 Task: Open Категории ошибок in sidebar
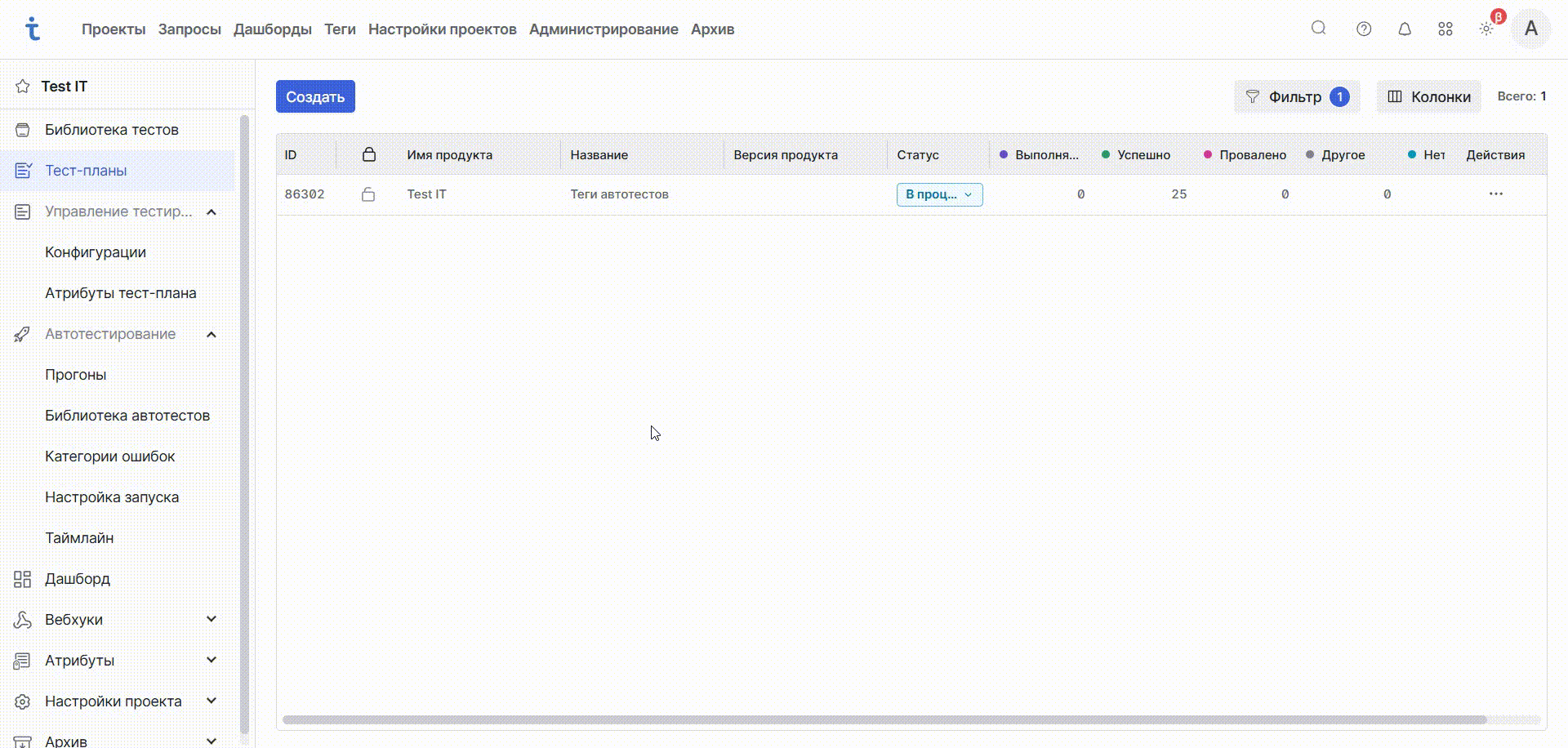[110, 456]
